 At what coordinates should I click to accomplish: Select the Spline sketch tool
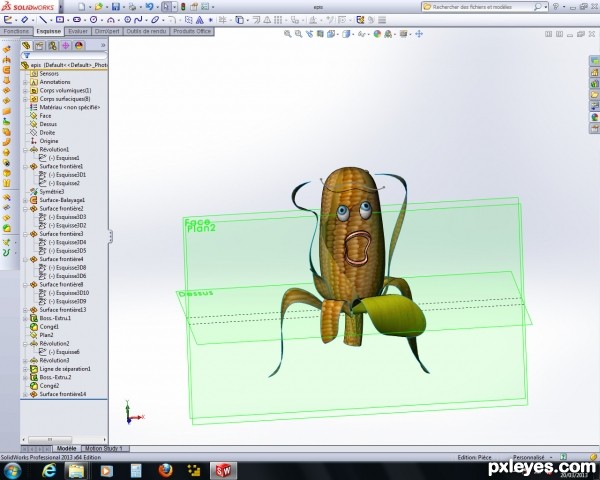[x=138, y=20]
